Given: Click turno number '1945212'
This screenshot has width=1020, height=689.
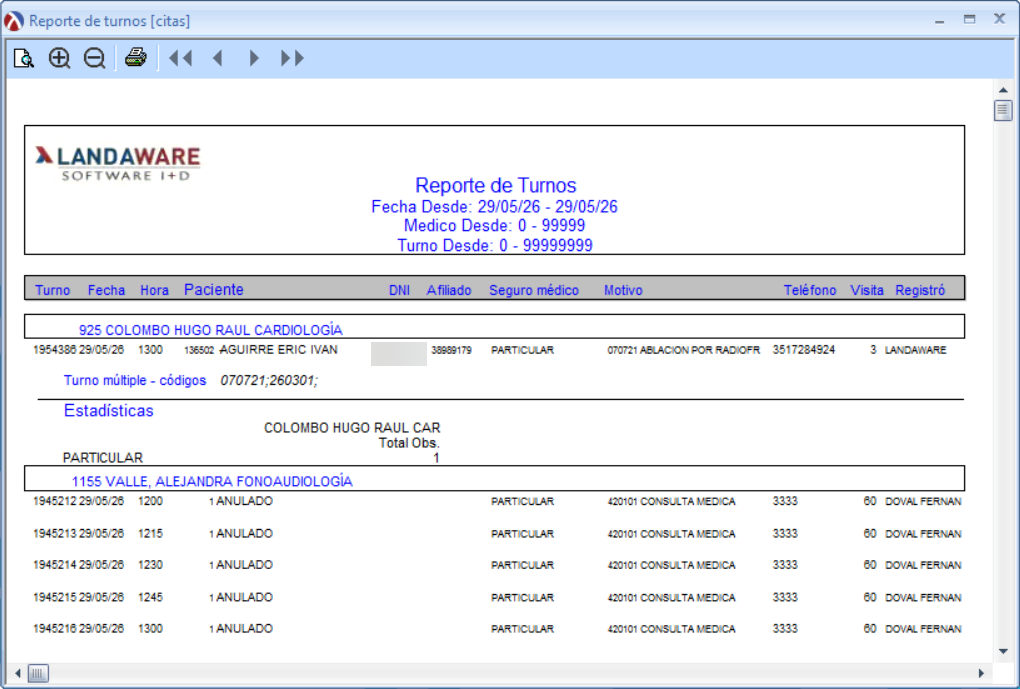Looking at the screenshot, I should (55, 502).
